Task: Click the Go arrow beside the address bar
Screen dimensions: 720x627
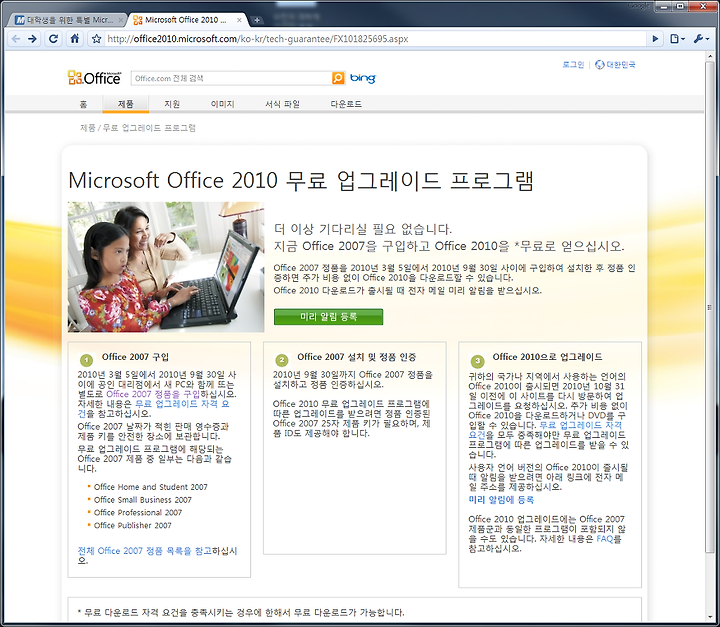Action: (655, 39)
